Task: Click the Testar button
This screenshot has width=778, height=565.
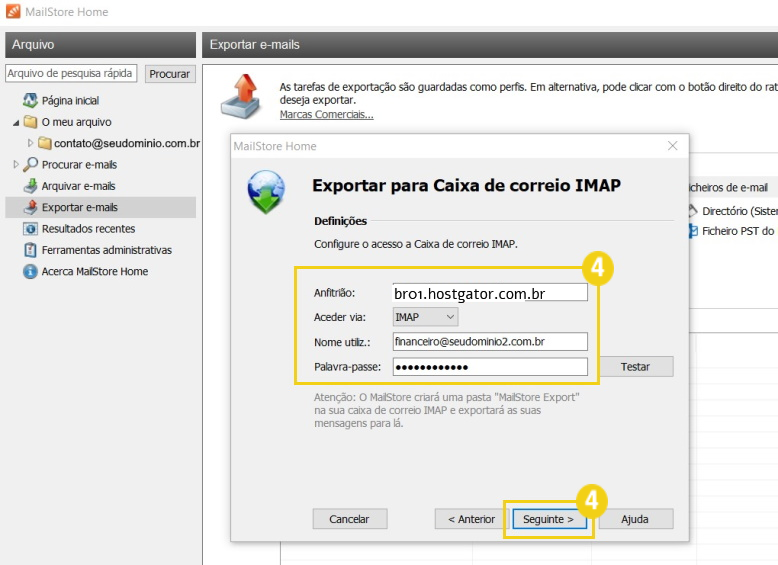Action: click(635, 367)
